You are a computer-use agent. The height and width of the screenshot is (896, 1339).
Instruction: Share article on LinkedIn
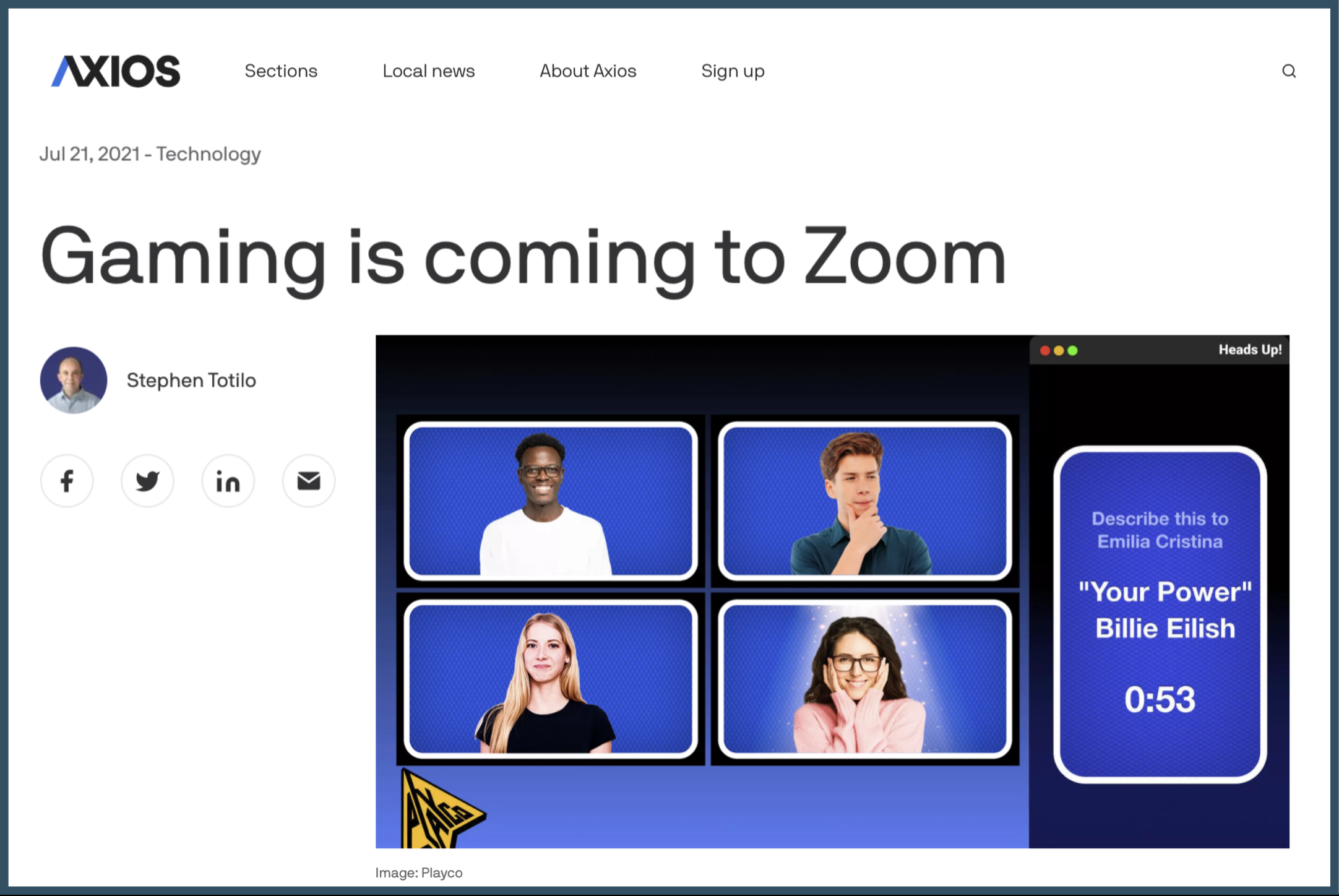tap(228, 481)
